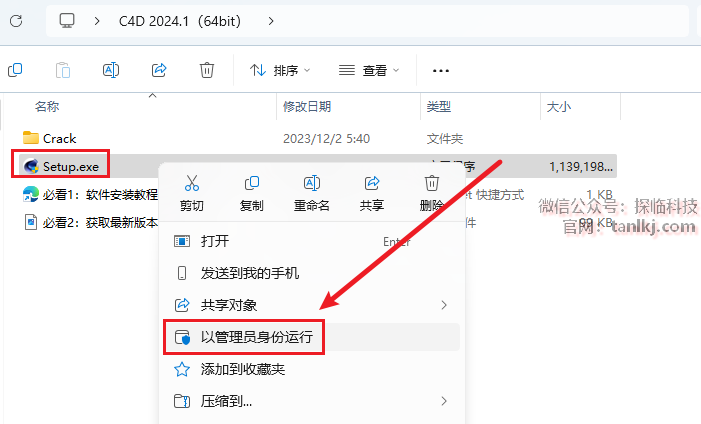Click the Crack folder icon
The image size is (701, 424).
pyautogui.click(x=31, y=138)
